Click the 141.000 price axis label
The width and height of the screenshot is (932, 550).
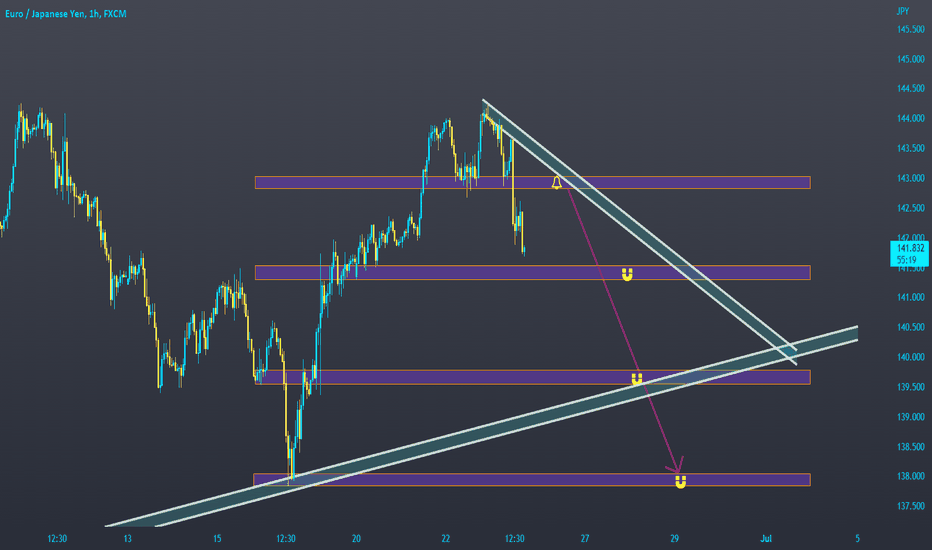point(911,297)
